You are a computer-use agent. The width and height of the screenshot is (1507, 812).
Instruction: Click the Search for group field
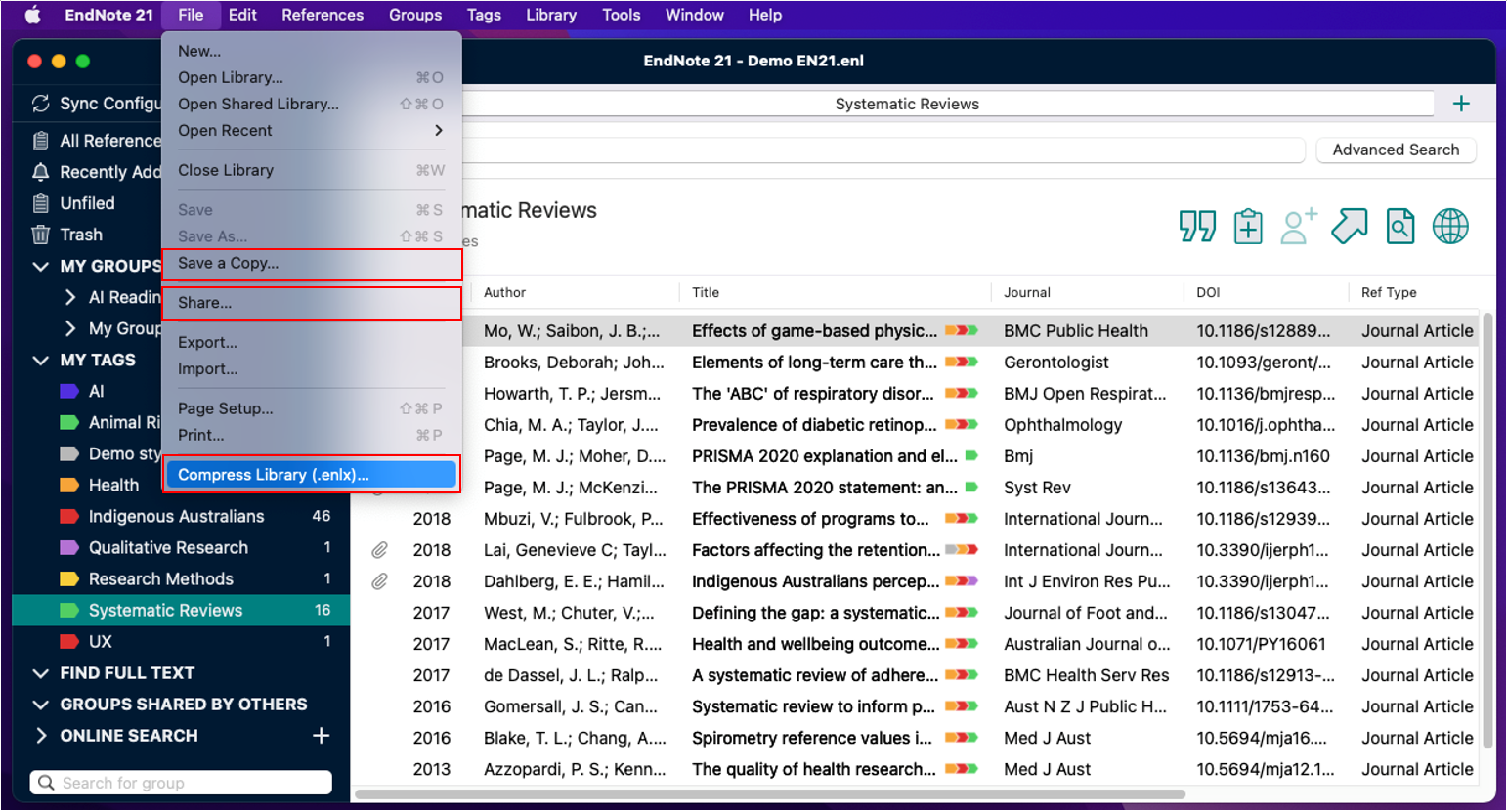pos(181,782)
